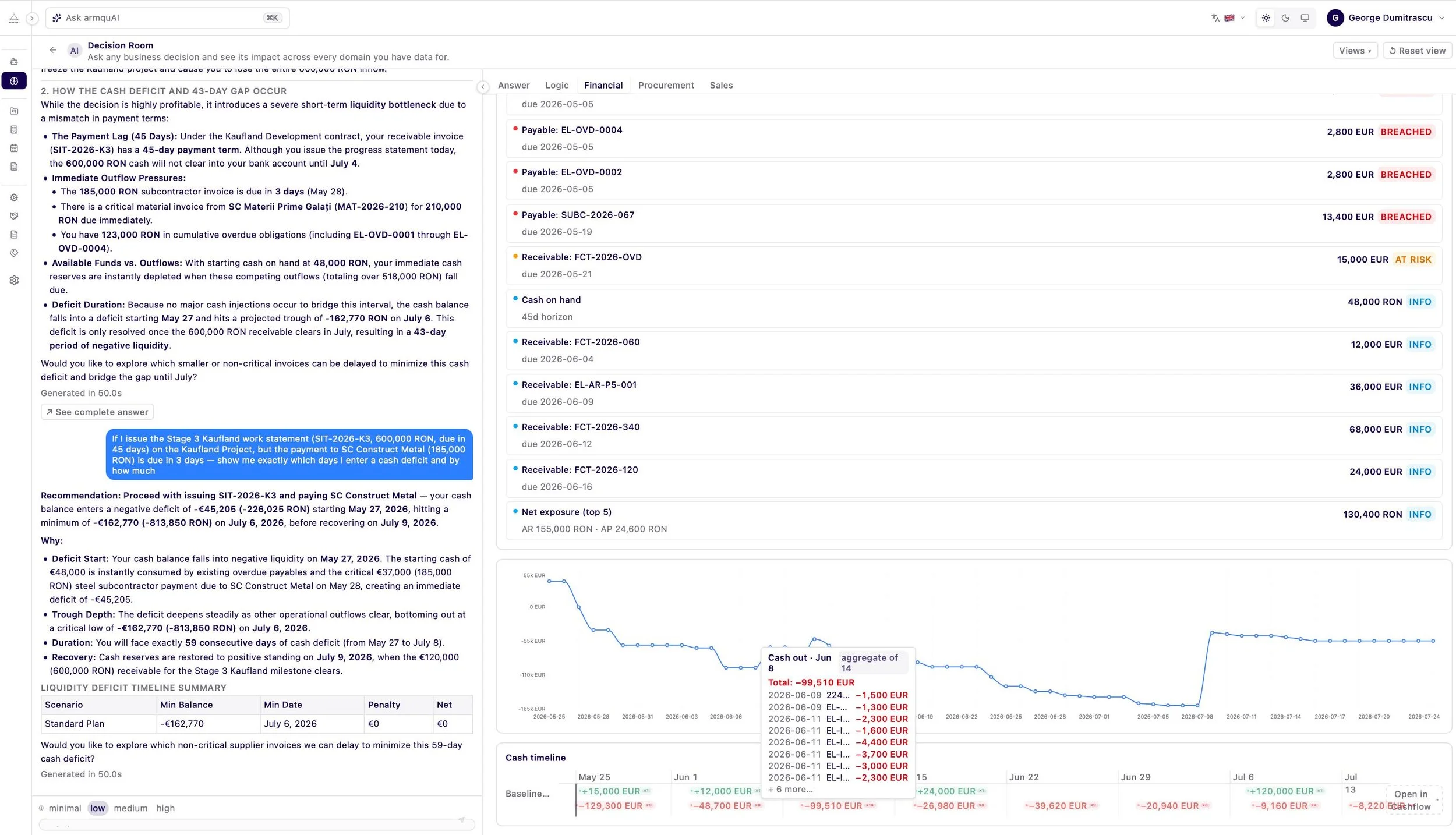1456x835 pixels.
Task: Select high reasoning effort
Action: pos(165,808)
